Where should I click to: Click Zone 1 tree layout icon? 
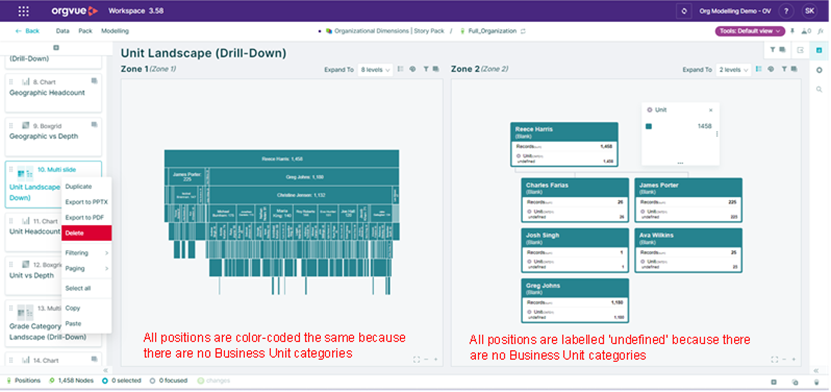tap(401, 69)
